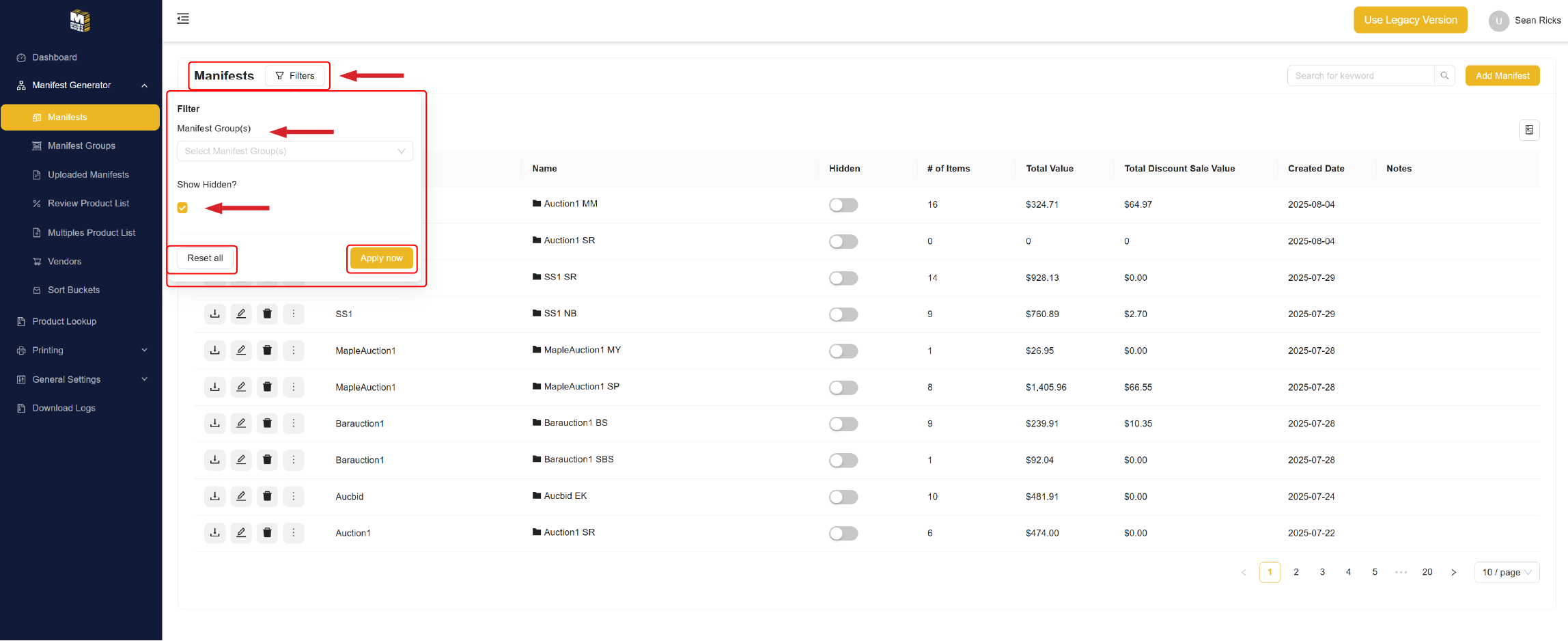
Task: Open the 10 / page size dropdown
Action: (1506, 573)
